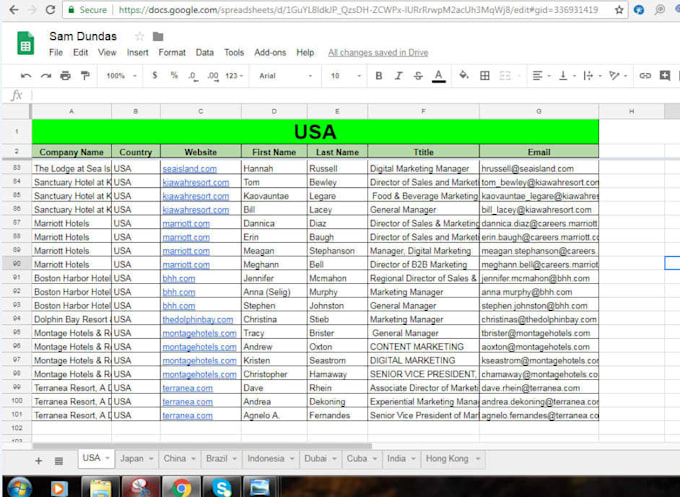This screenshot has width=680, height=497.
Task: Click the move to folder icon
Action: tap(158, 36)
